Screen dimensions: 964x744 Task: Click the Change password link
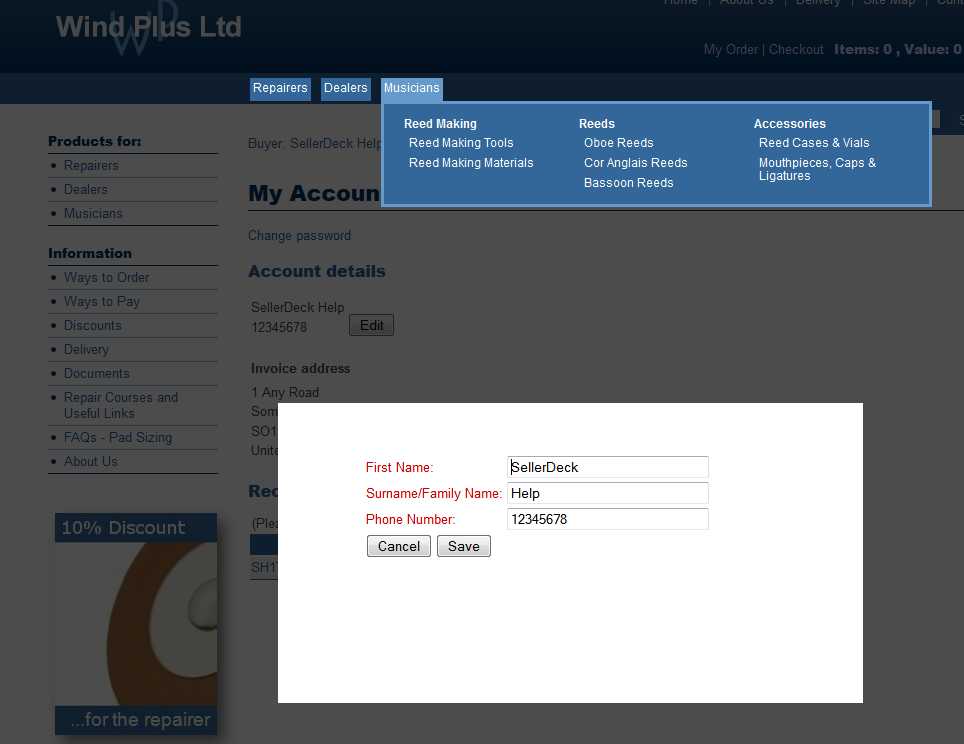[299, 236]
